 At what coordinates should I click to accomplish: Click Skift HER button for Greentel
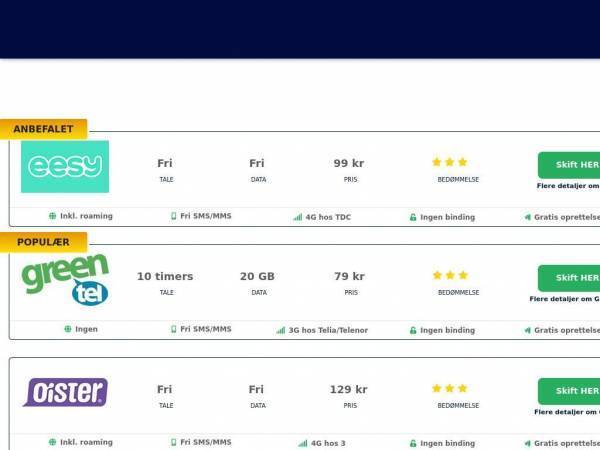point(569,278)
